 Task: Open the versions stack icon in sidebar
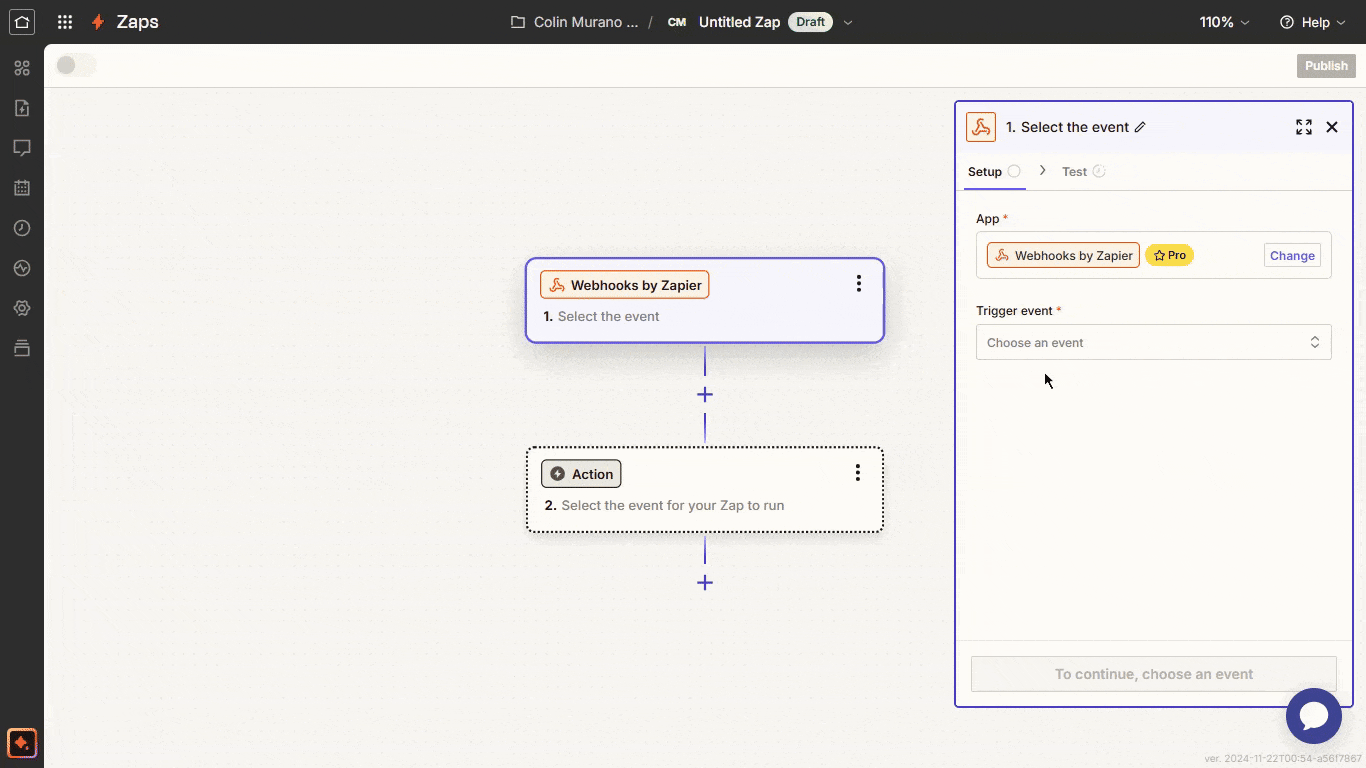coord(22,348)
